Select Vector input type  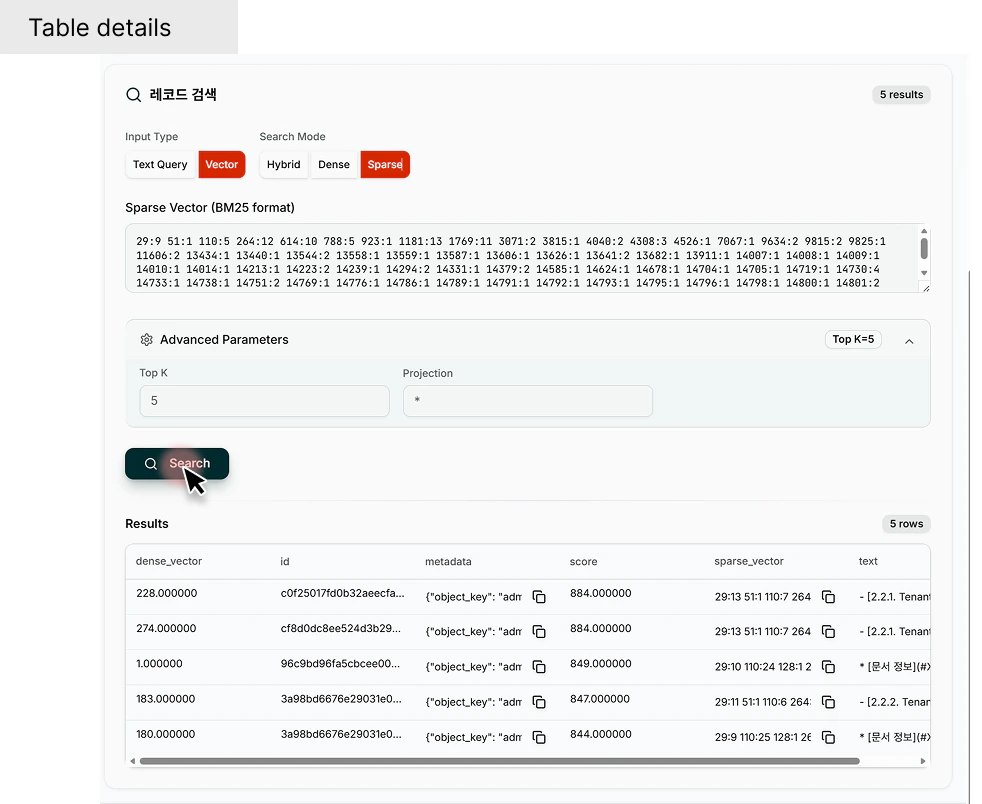pyautogui.click(x=222, y=165)
